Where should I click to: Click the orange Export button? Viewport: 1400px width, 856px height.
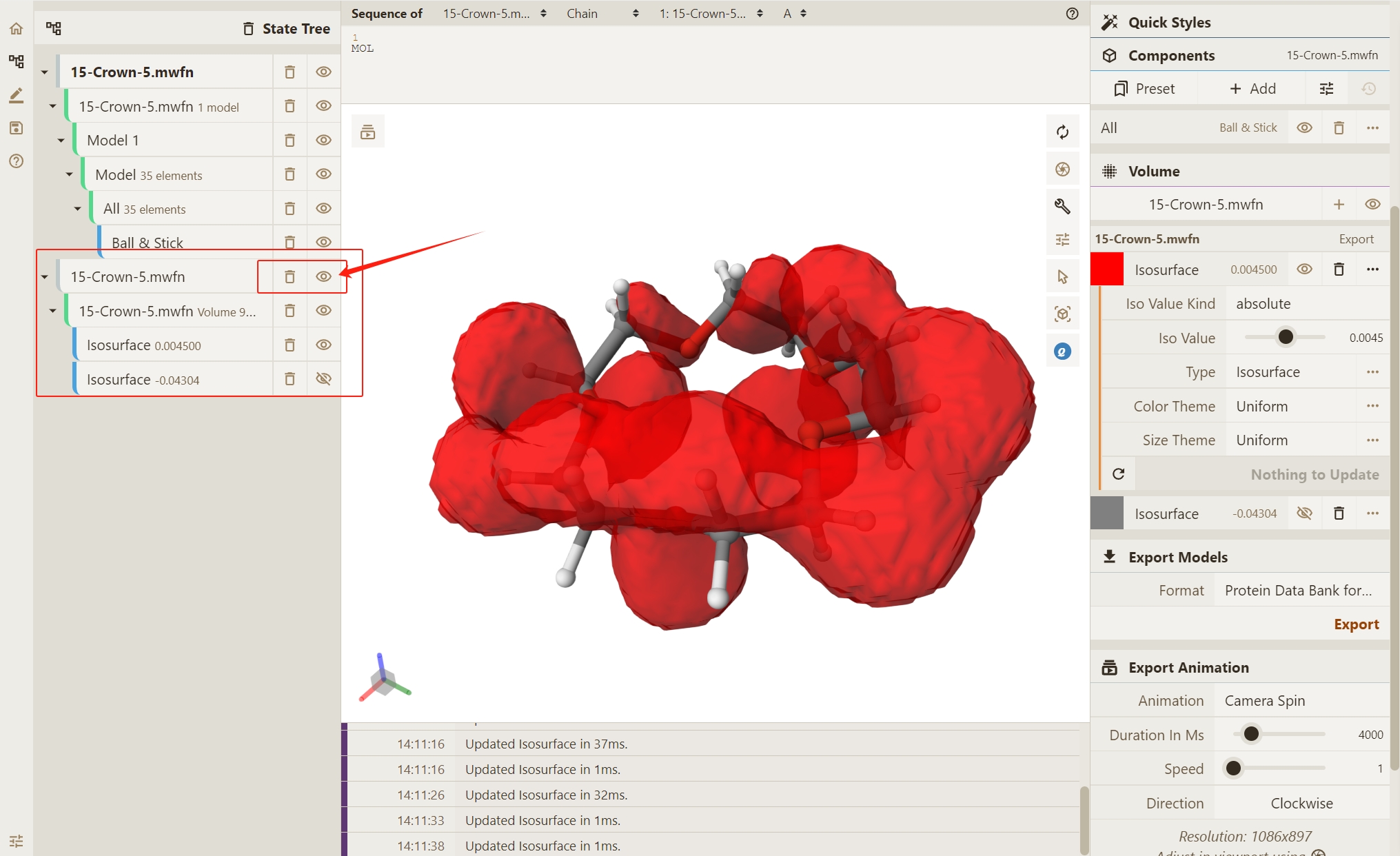[1355, 624]
